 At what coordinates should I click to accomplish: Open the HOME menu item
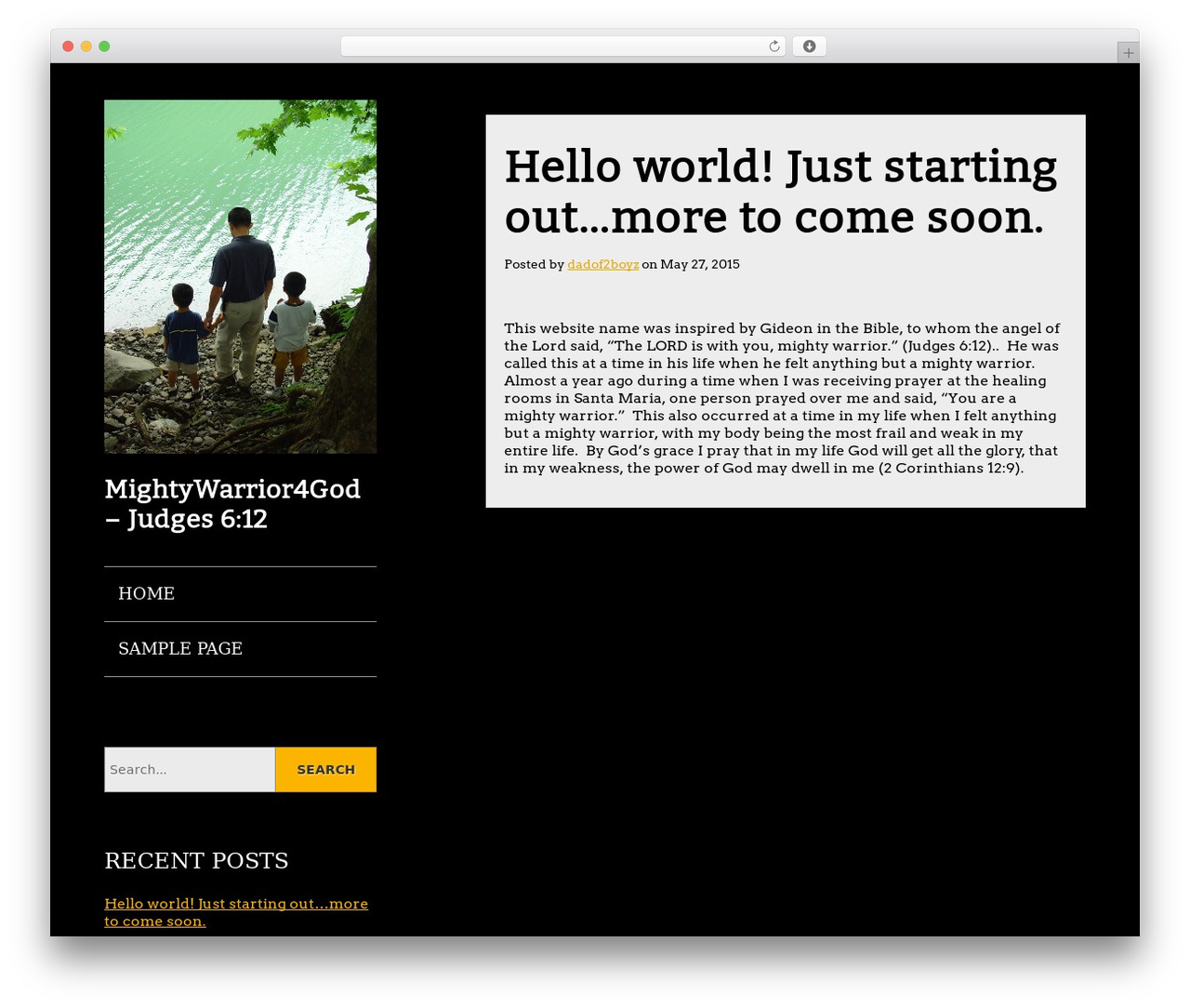point(240,593)
